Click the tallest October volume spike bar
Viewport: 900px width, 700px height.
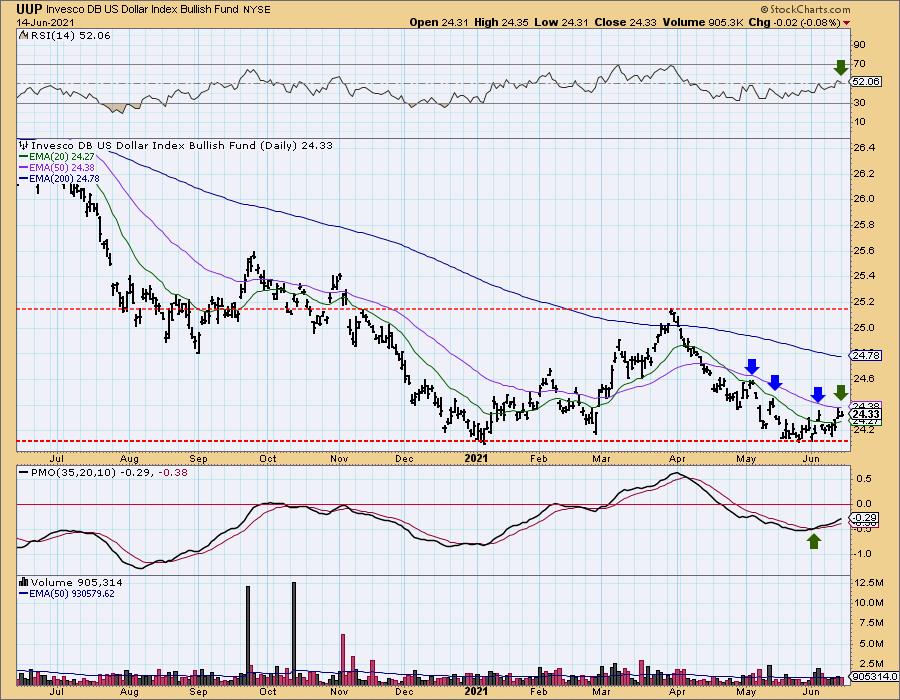coord(294,633)
